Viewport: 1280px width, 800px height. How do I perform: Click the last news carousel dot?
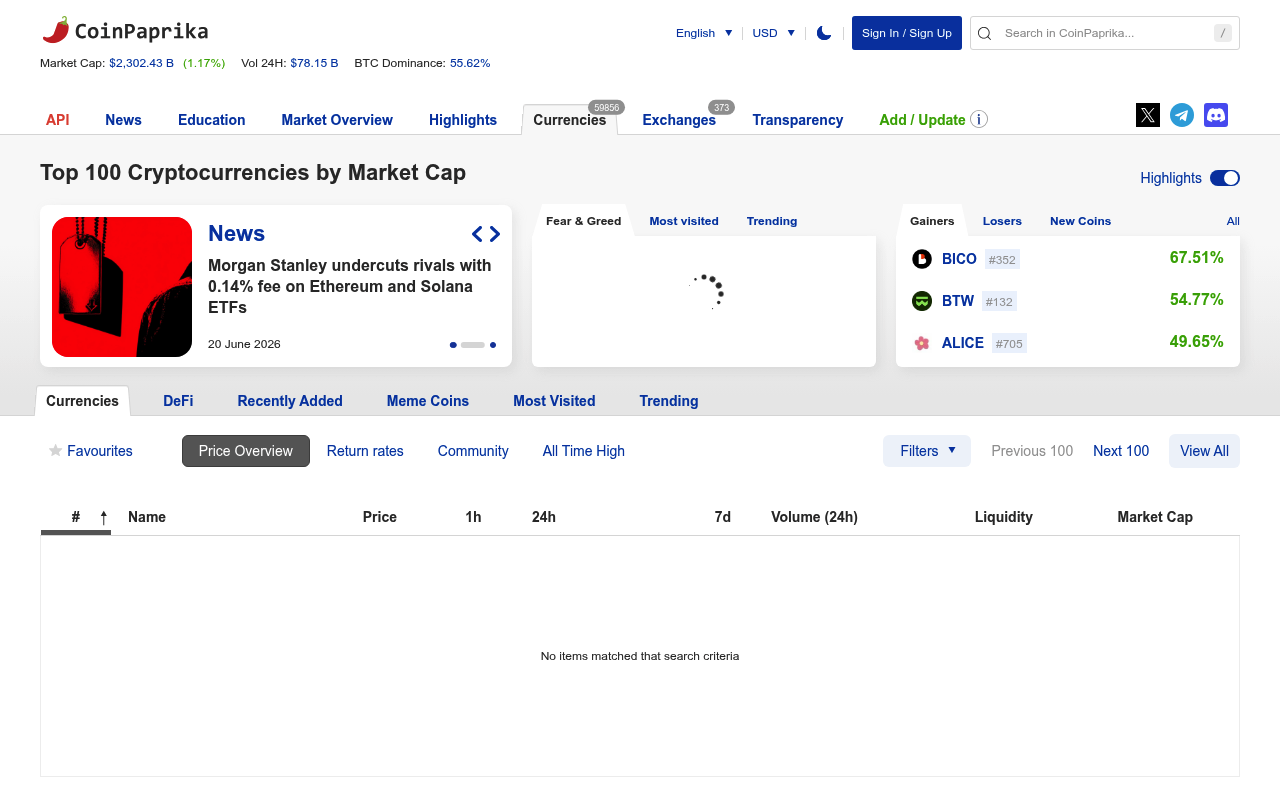(x=493, y=345)
